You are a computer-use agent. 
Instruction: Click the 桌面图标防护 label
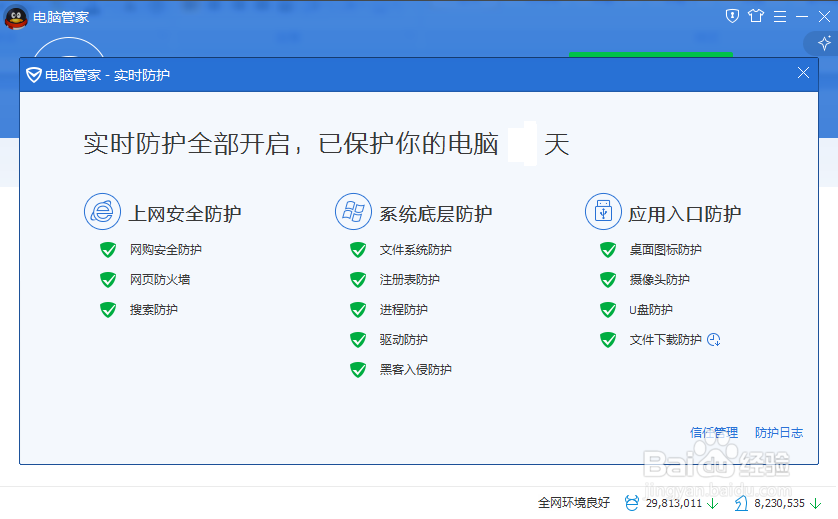point(665,250)
